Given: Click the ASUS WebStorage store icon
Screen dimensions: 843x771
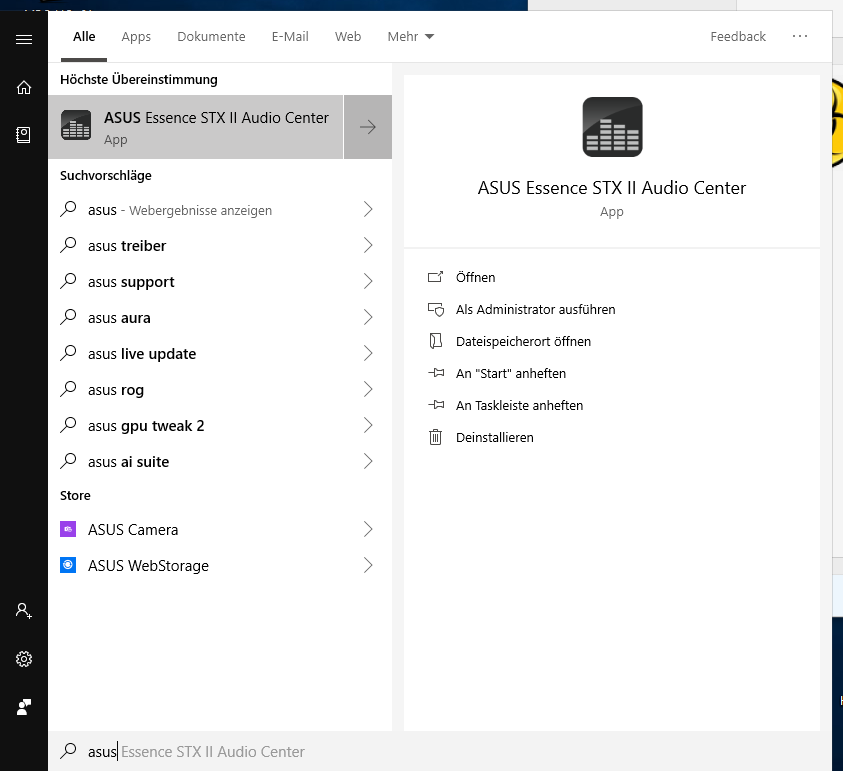Looking at the screenshot, I should (x=68, y=565).
